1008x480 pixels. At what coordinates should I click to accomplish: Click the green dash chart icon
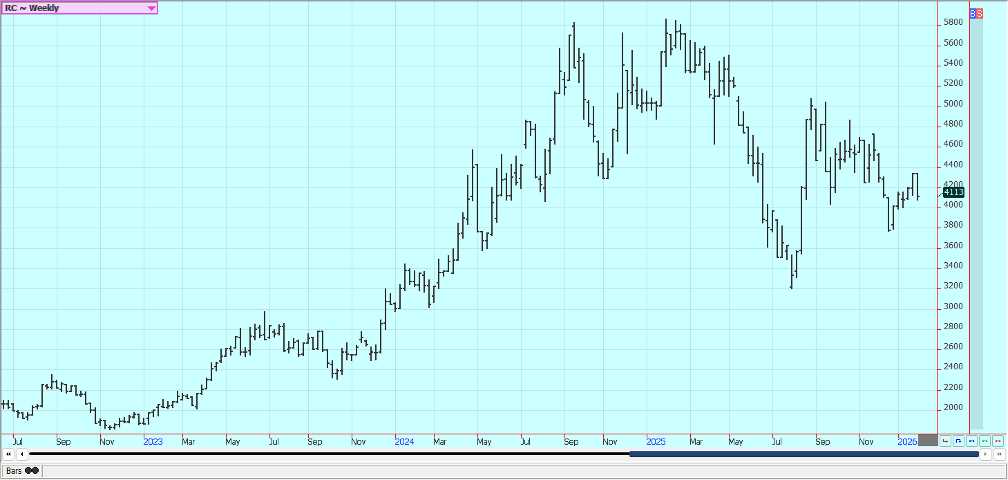click(x=985, y=441)
